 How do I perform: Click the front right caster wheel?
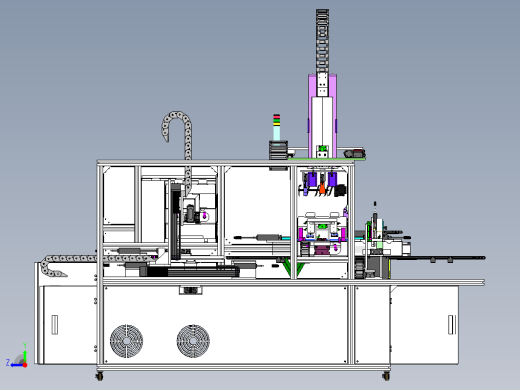click(x=386, y=376)
